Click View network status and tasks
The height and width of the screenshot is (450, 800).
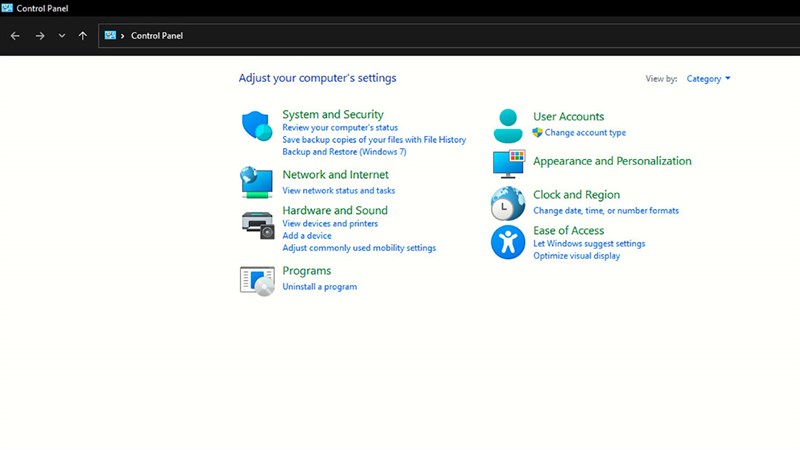point(338,190)
